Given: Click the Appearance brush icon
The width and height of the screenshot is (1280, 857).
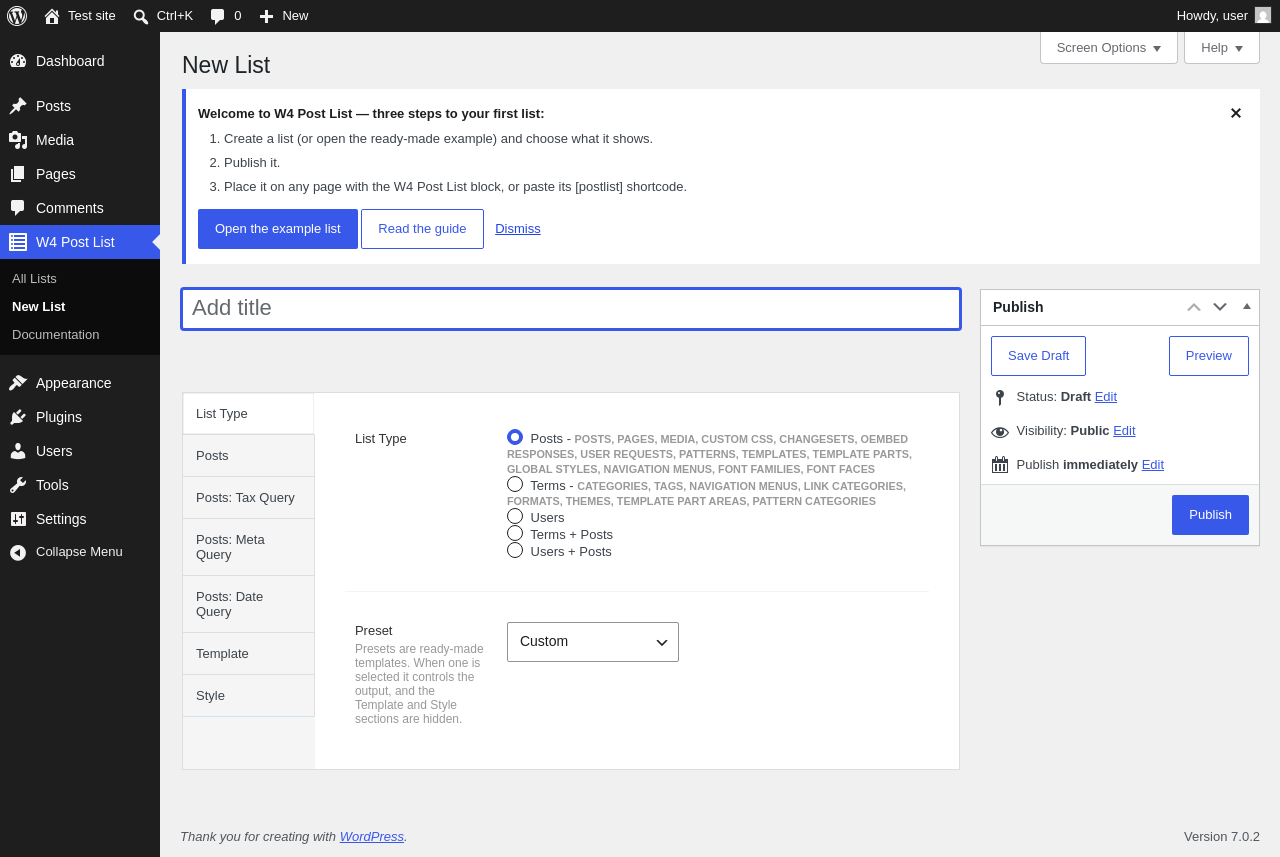Looking at the screenshot, I should tap(18, 383).
